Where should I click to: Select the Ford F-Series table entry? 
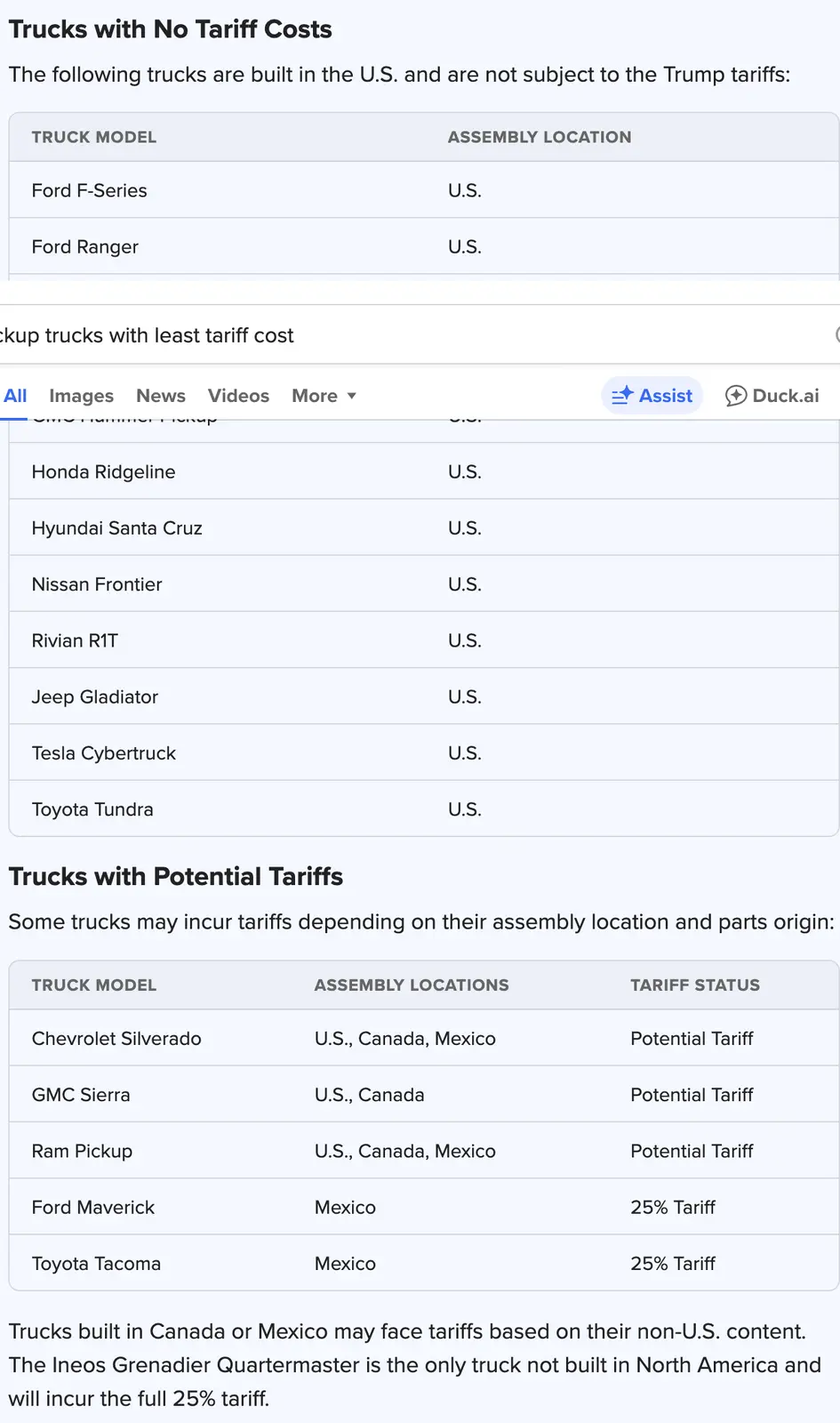coord(90,190)
